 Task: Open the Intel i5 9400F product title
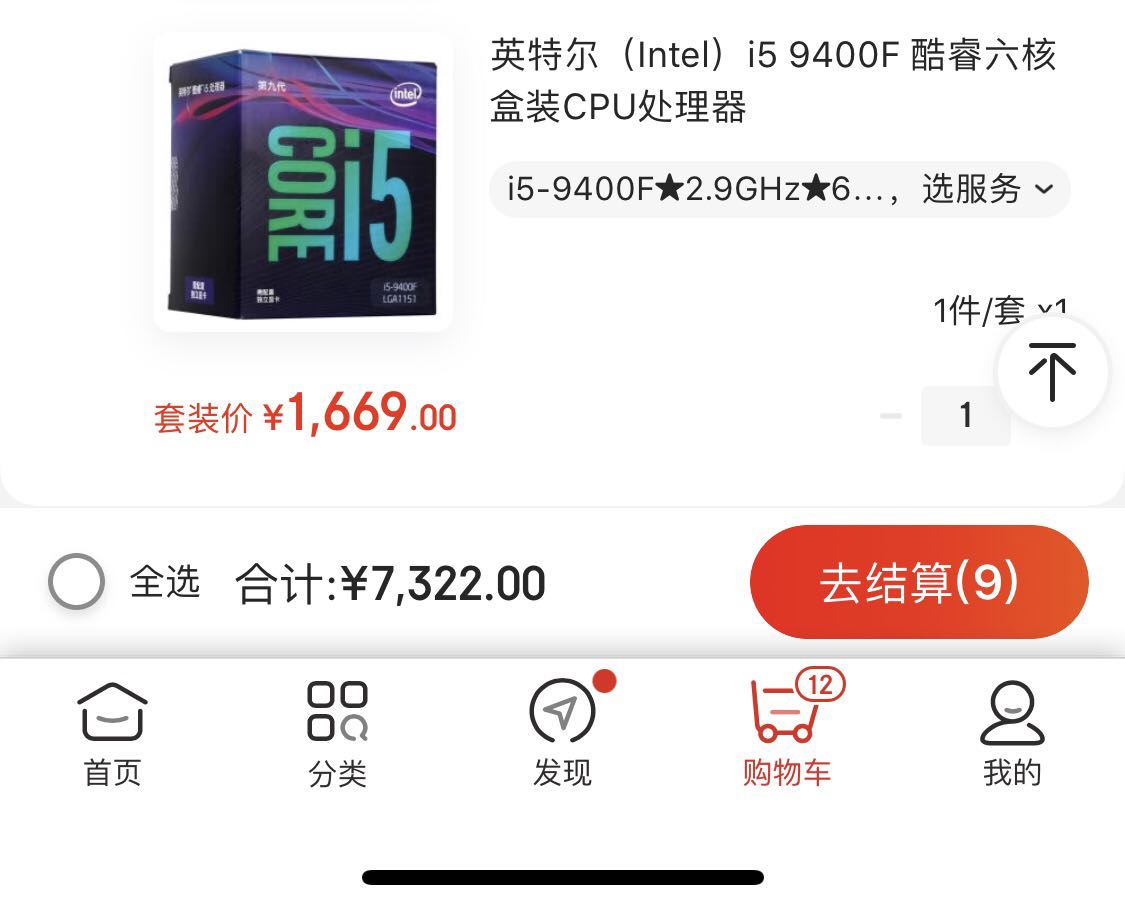[773, 80]
